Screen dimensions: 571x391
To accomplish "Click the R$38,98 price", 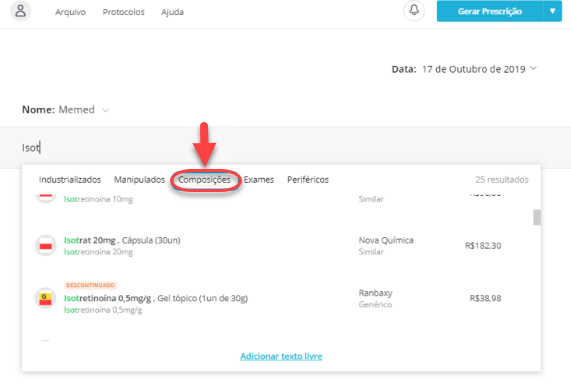I will pos(485,298).
